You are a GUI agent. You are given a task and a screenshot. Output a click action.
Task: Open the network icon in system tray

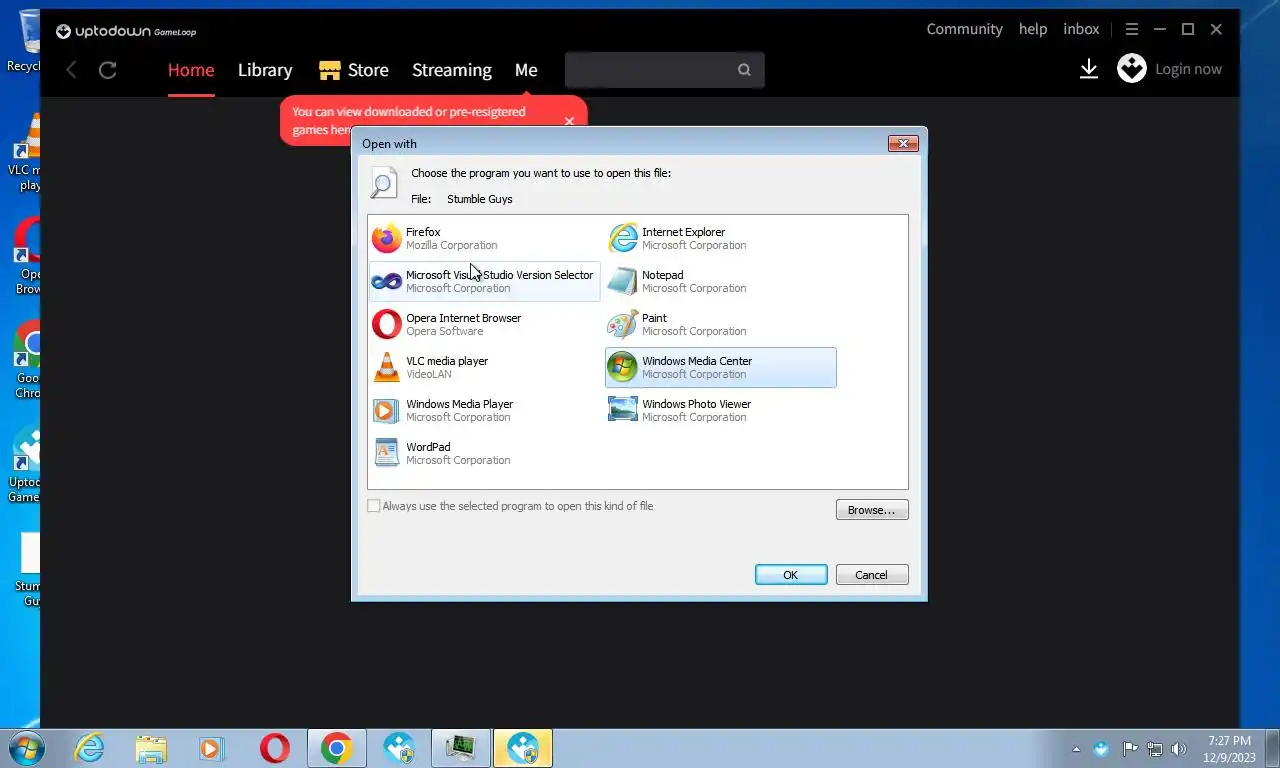click(x=1155, y=749)
